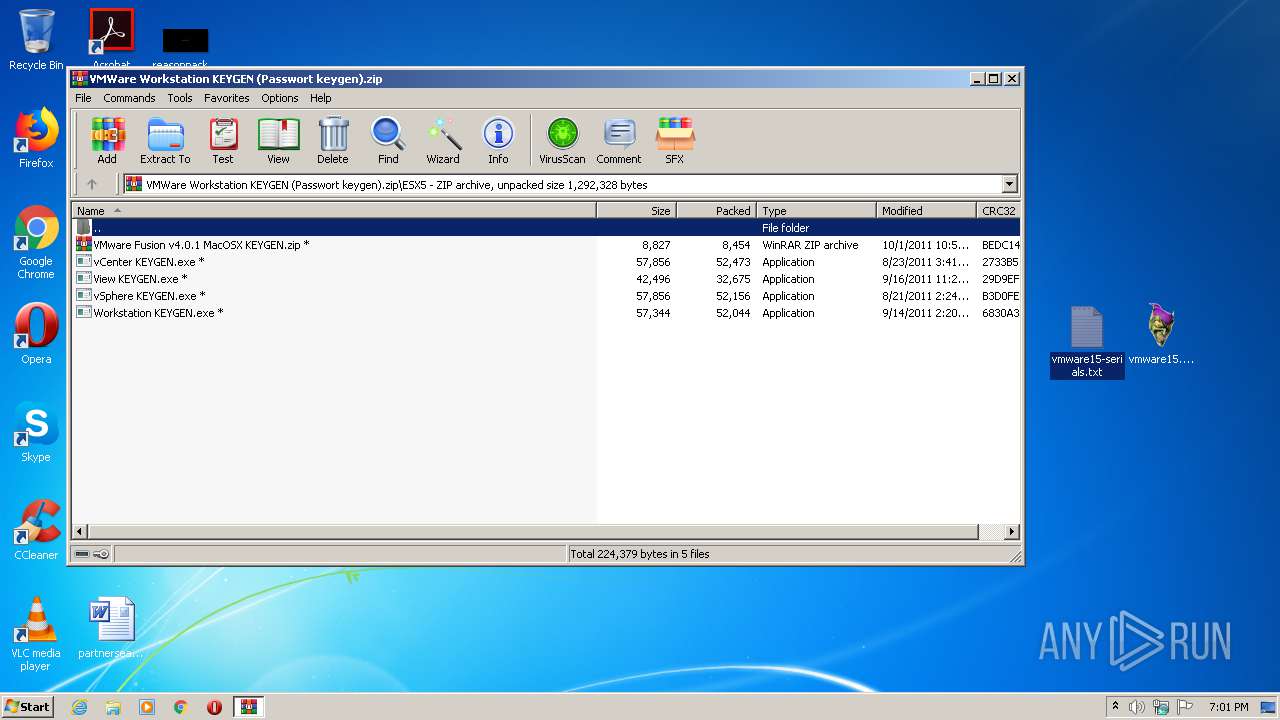
Task: Click the Action Center flag tray icon
Action: (1185, 707)
